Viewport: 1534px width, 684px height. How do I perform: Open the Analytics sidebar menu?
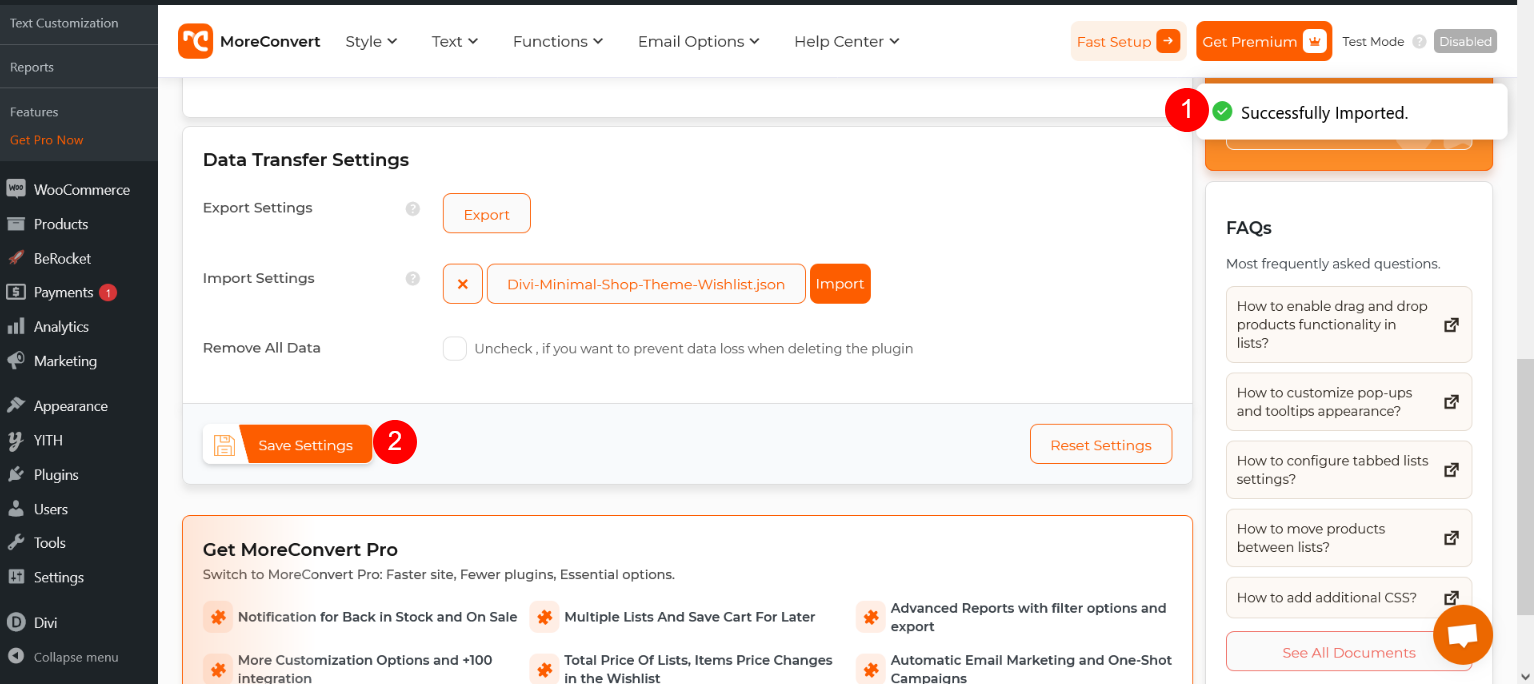(x=79, y=327)
